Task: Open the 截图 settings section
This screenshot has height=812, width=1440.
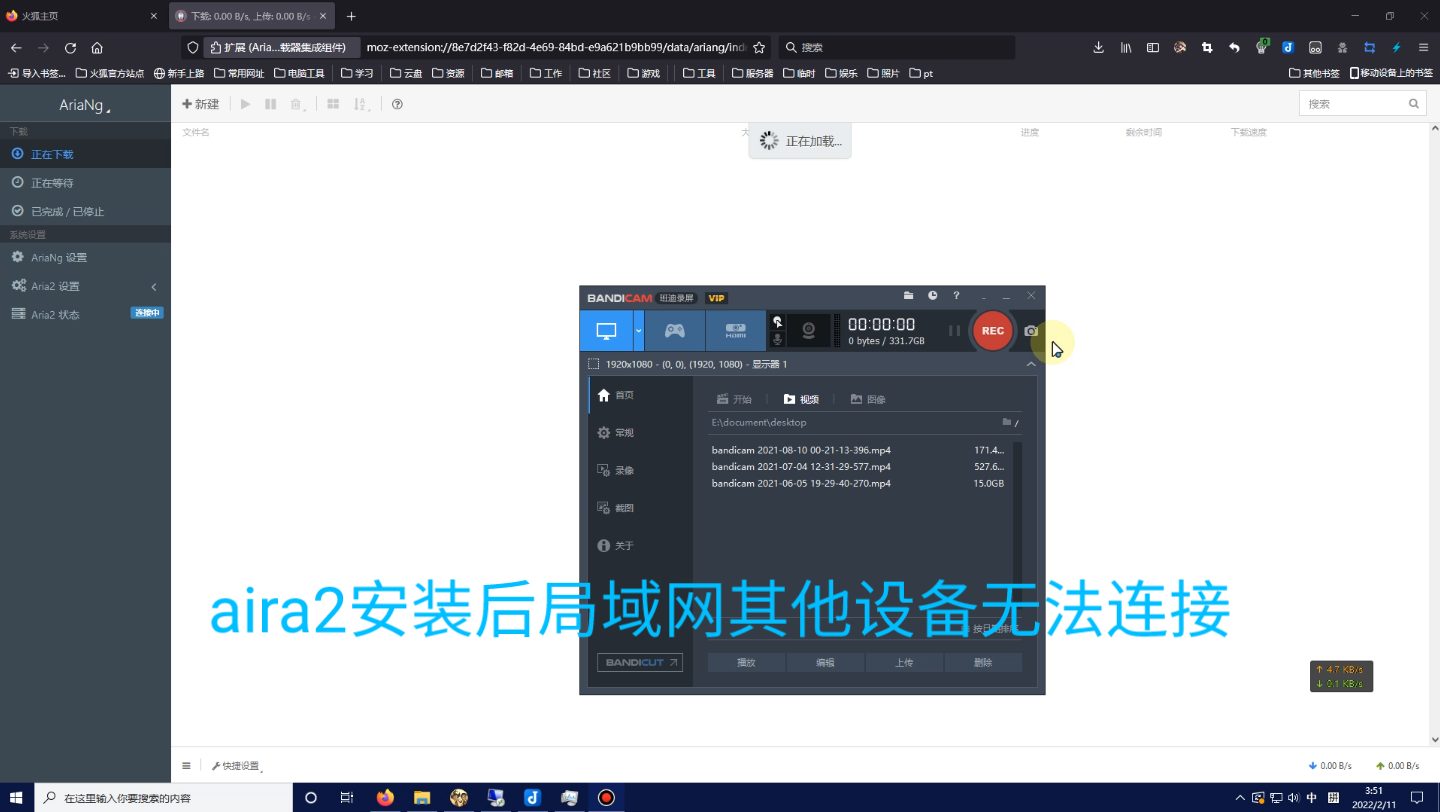Action: click(x=640, y=508)
